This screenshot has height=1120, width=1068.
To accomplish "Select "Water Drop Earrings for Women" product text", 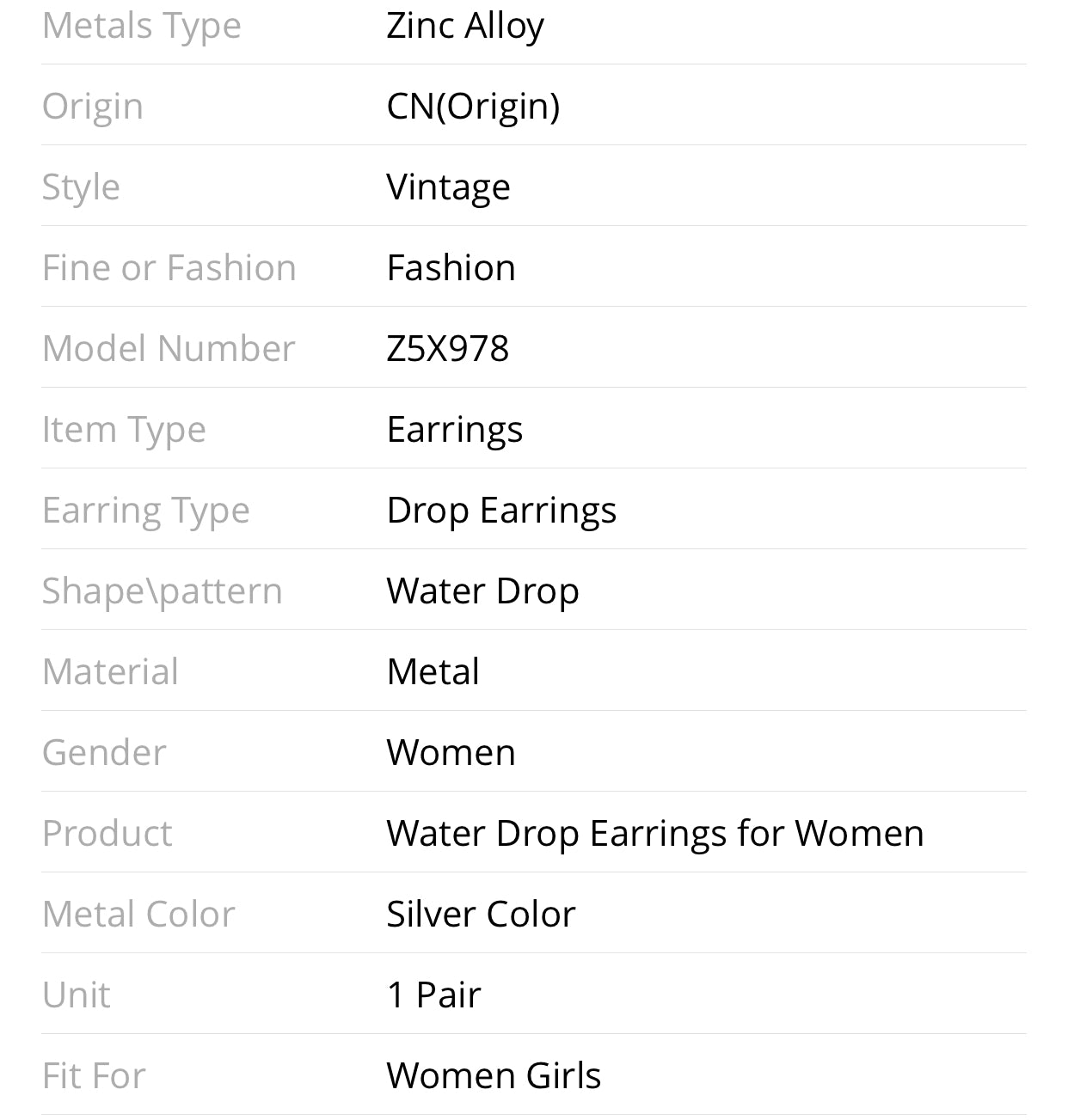I will click(x=654, y=834).
